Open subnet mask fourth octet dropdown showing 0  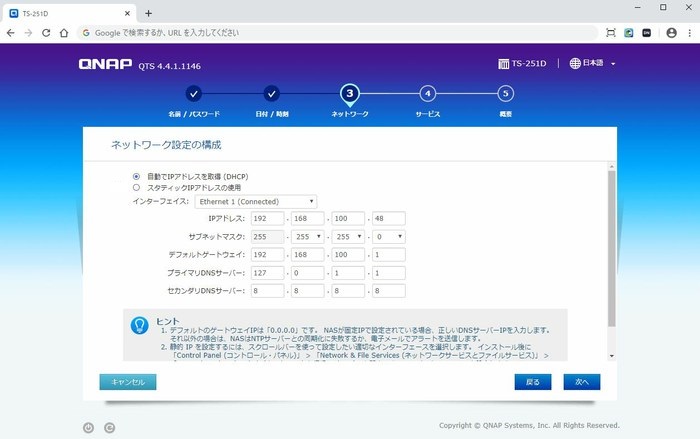click(388, 237)
